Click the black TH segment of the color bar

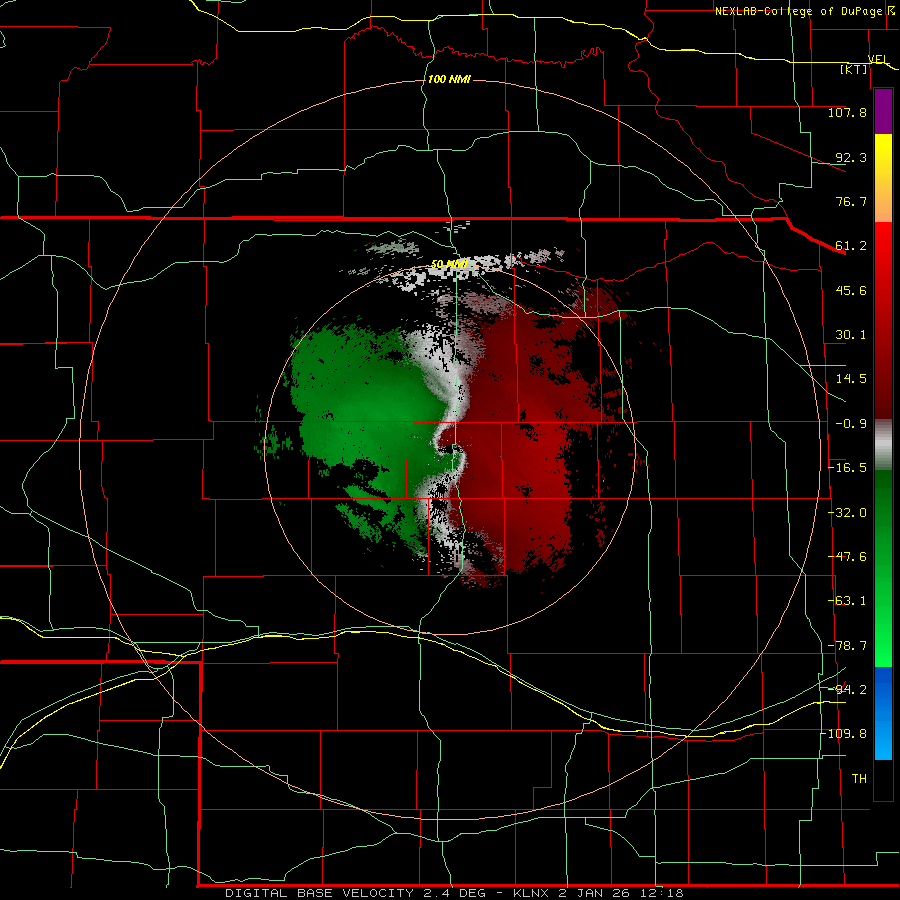[x=883, y=779]
